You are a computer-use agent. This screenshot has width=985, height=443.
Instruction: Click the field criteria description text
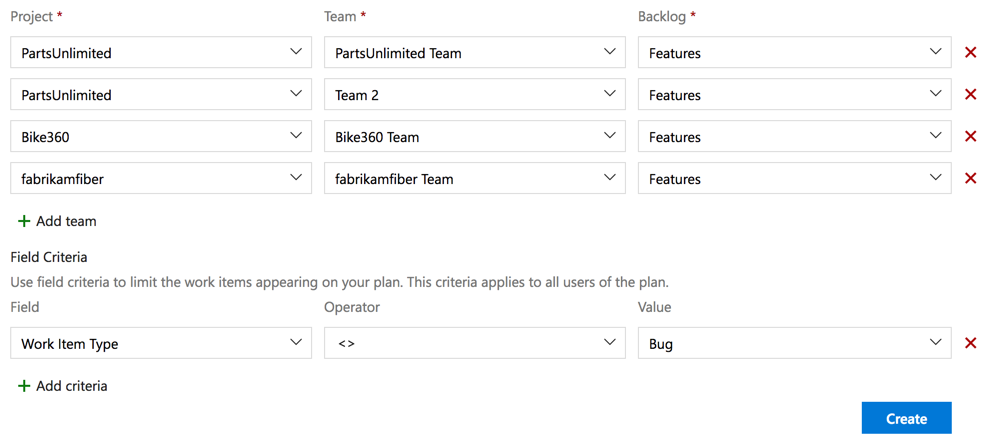tap(340, 282)
